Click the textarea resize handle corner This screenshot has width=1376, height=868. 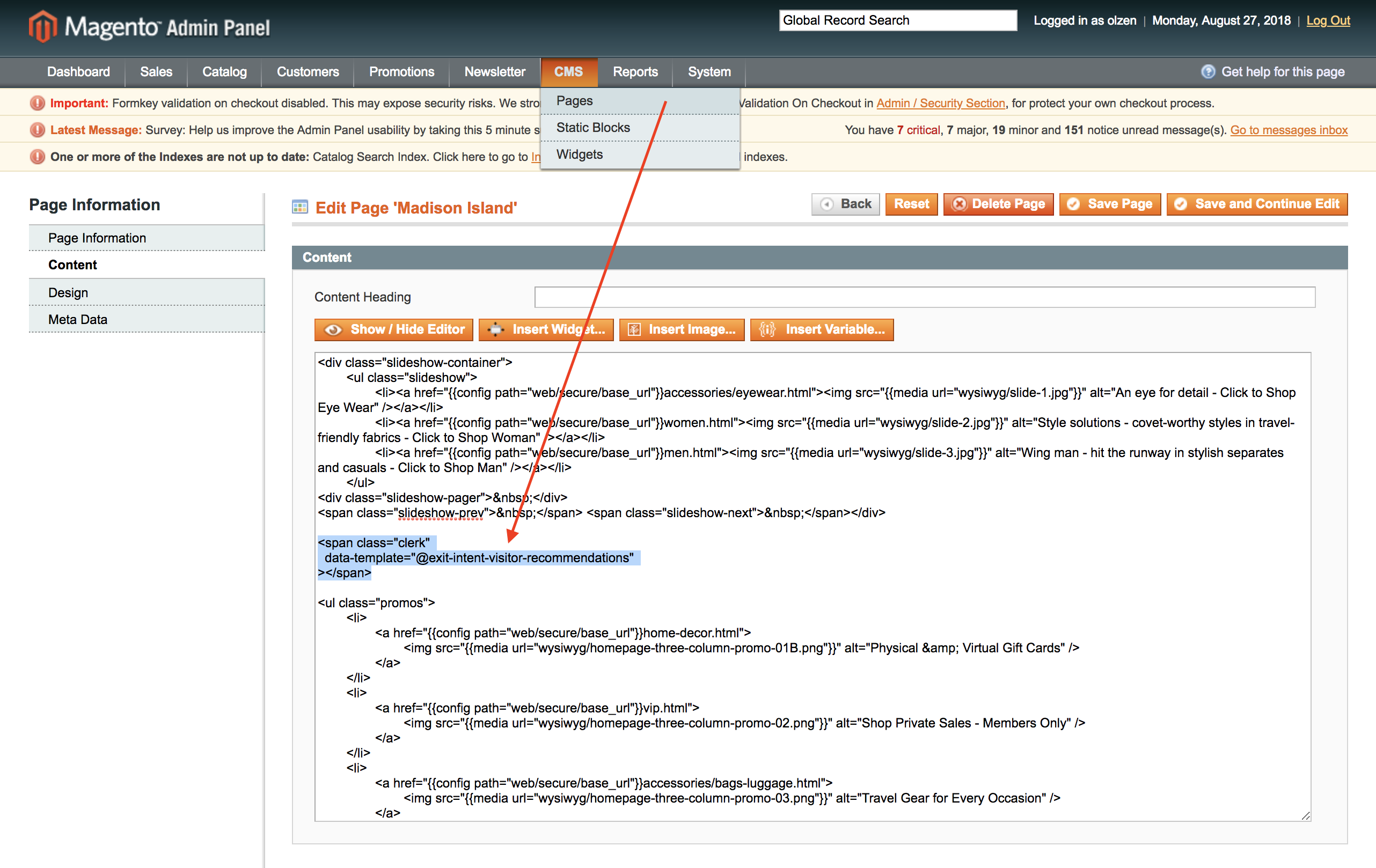point(1306,816)
